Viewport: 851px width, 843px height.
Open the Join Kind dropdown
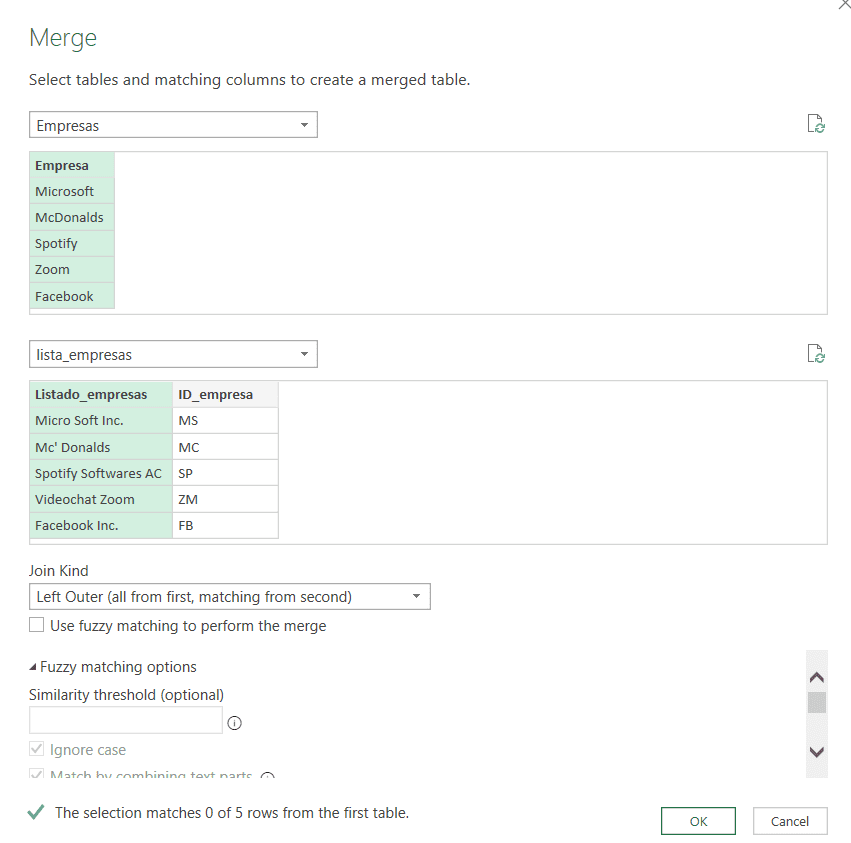click(x=230, y=597)
